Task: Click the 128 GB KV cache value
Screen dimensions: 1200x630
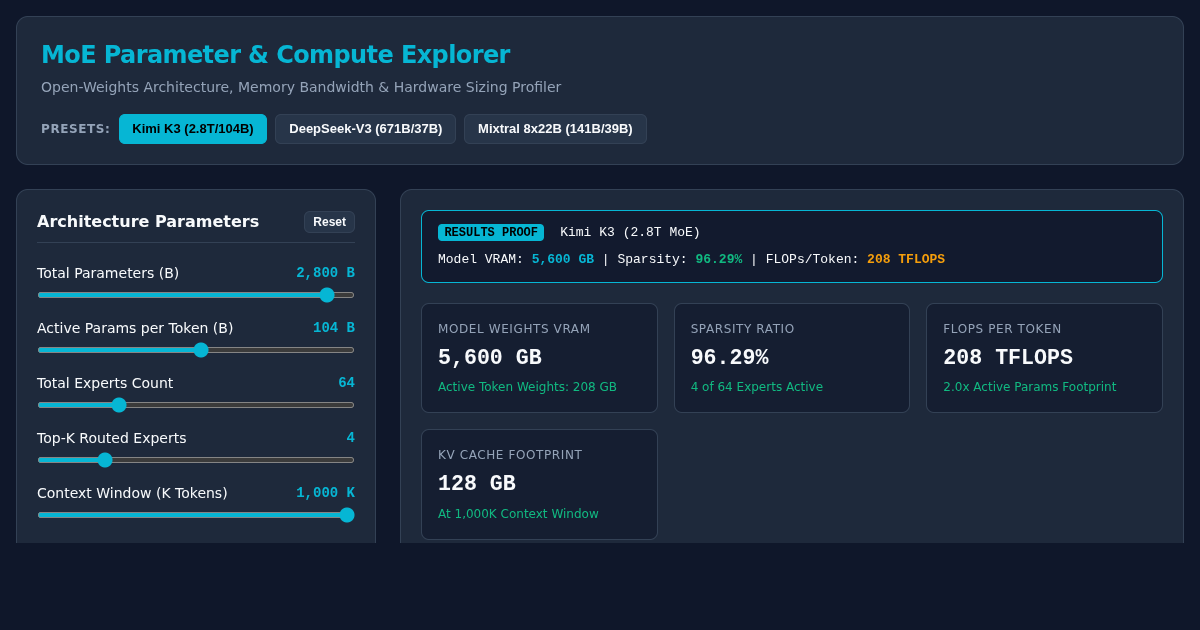Action: click(477, 484)
